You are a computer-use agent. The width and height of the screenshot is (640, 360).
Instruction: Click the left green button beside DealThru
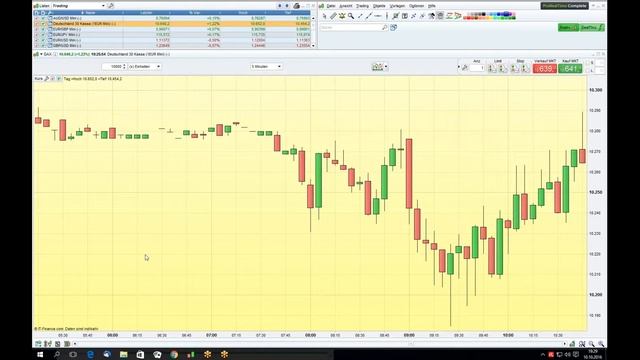pos(568,27)
